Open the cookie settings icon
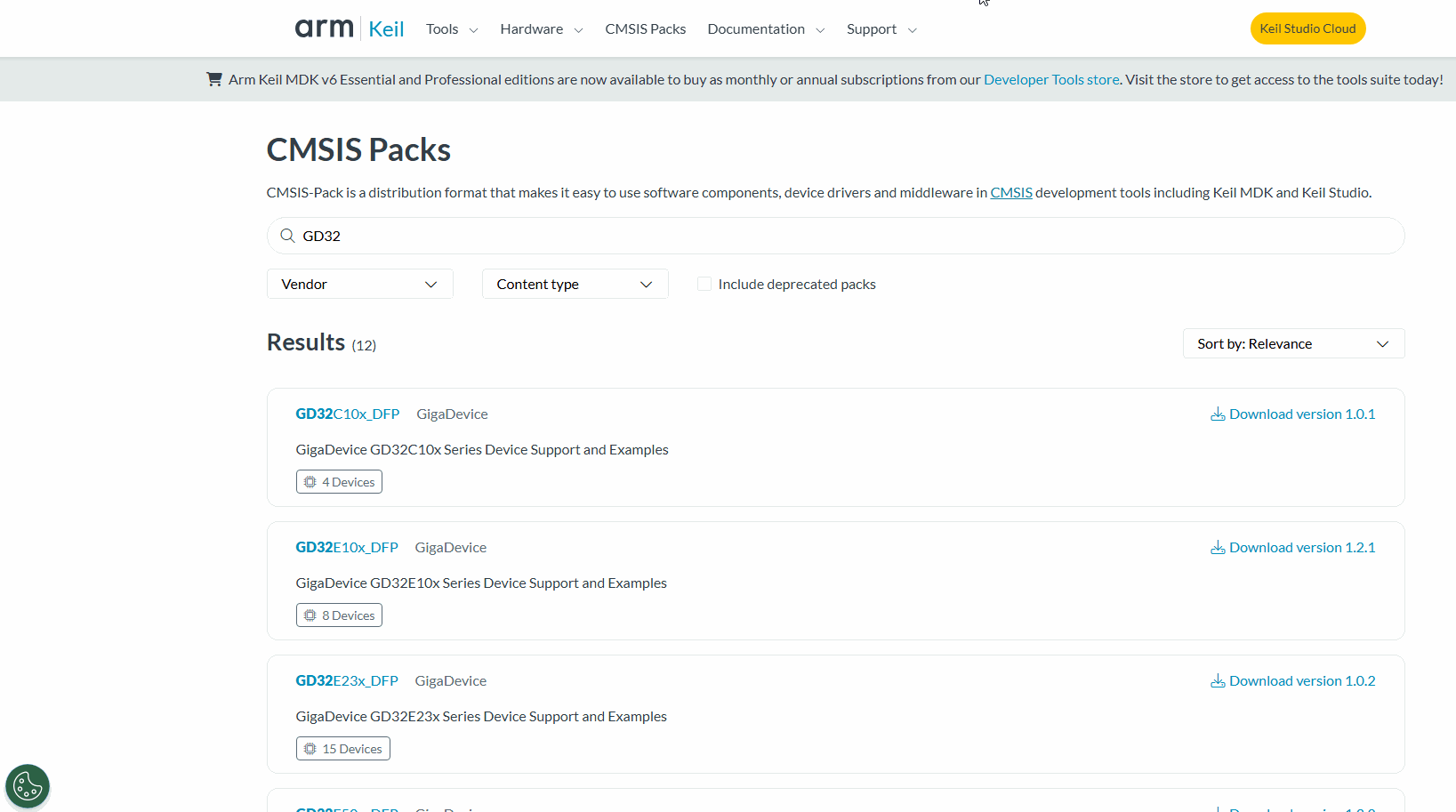 click(x=28, y=786)
